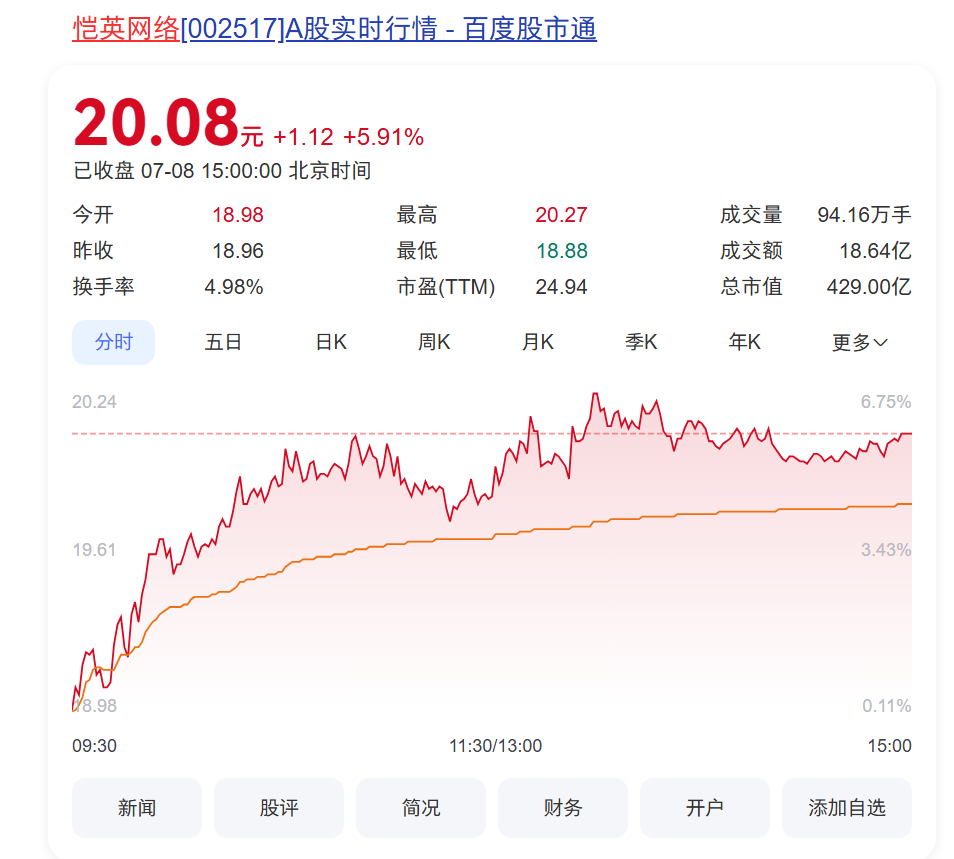Show the 季K chart

641,342
